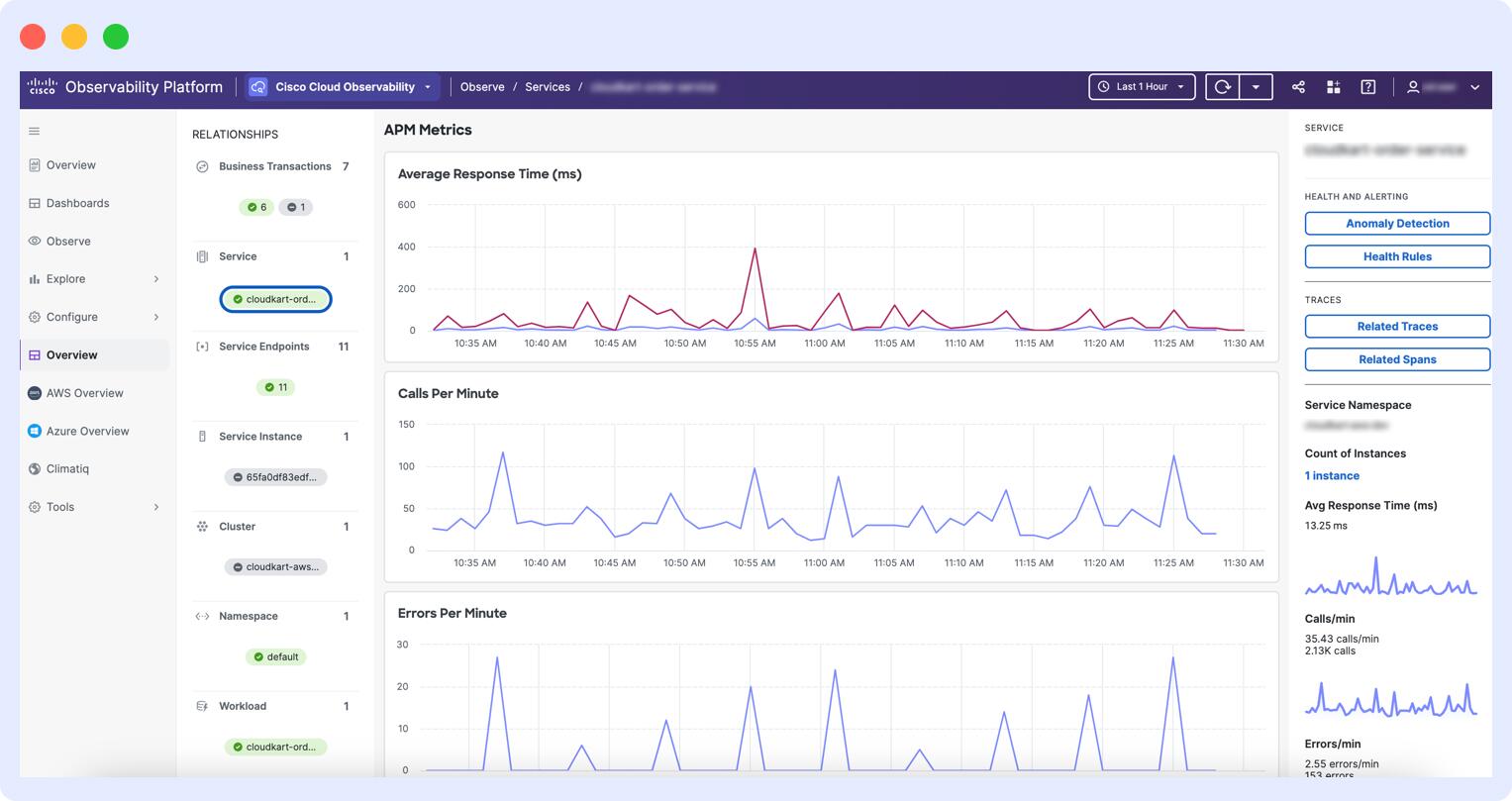Click the Business Transactions icon in Relationships
Viewport: 1512px width, 801px height.
(200, 166)
